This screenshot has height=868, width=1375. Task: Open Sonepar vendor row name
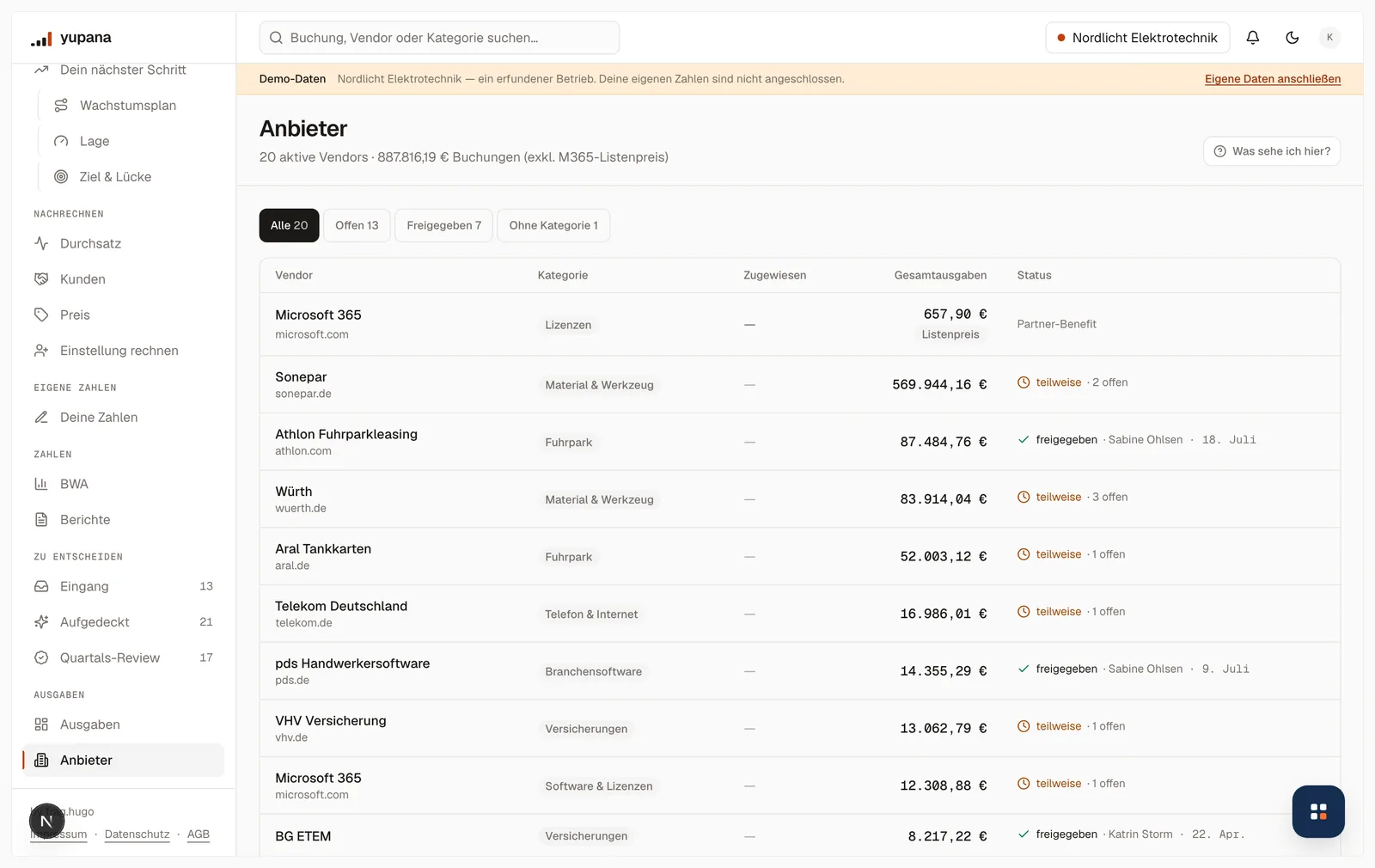[x=301, y=376]
